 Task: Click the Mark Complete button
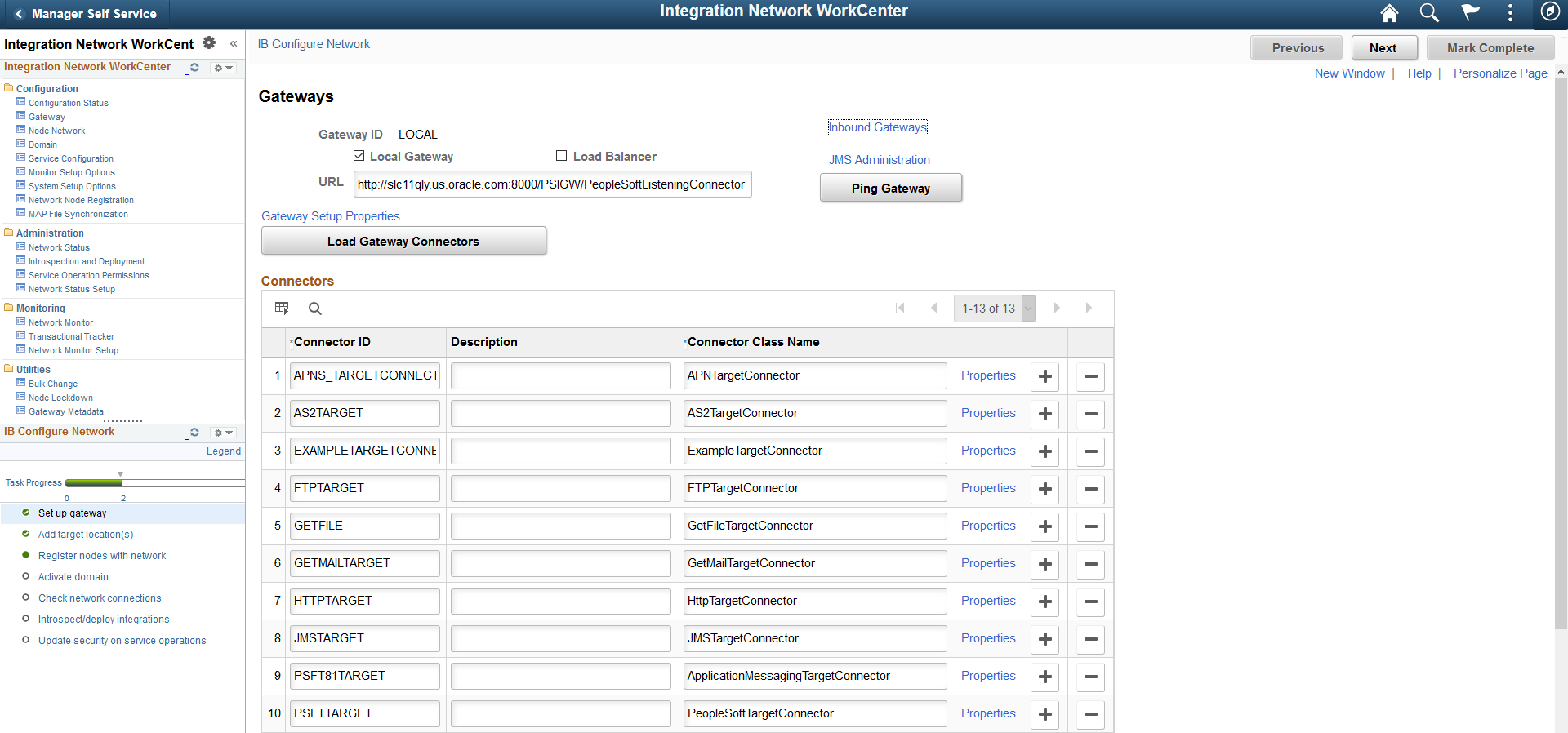[1490, 47]
